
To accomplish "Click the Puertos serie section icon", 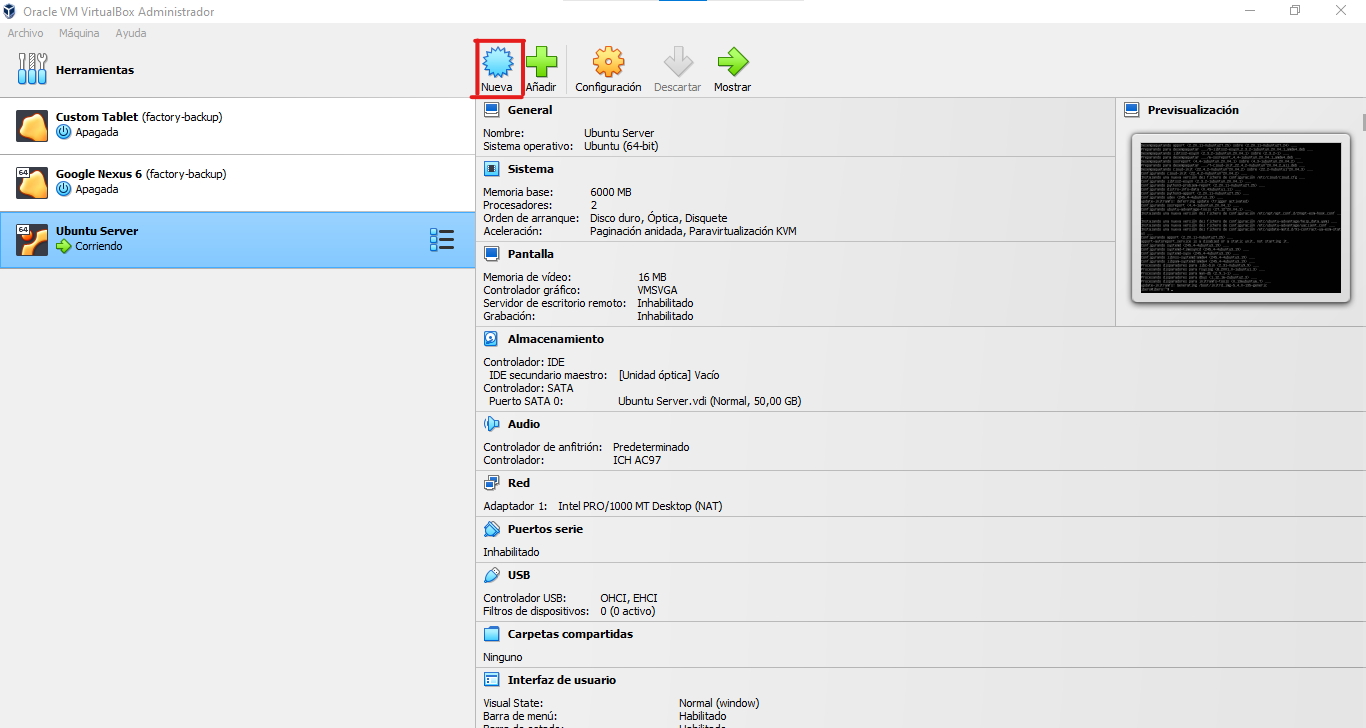I will pyautogui.click(x=491, y=529).
